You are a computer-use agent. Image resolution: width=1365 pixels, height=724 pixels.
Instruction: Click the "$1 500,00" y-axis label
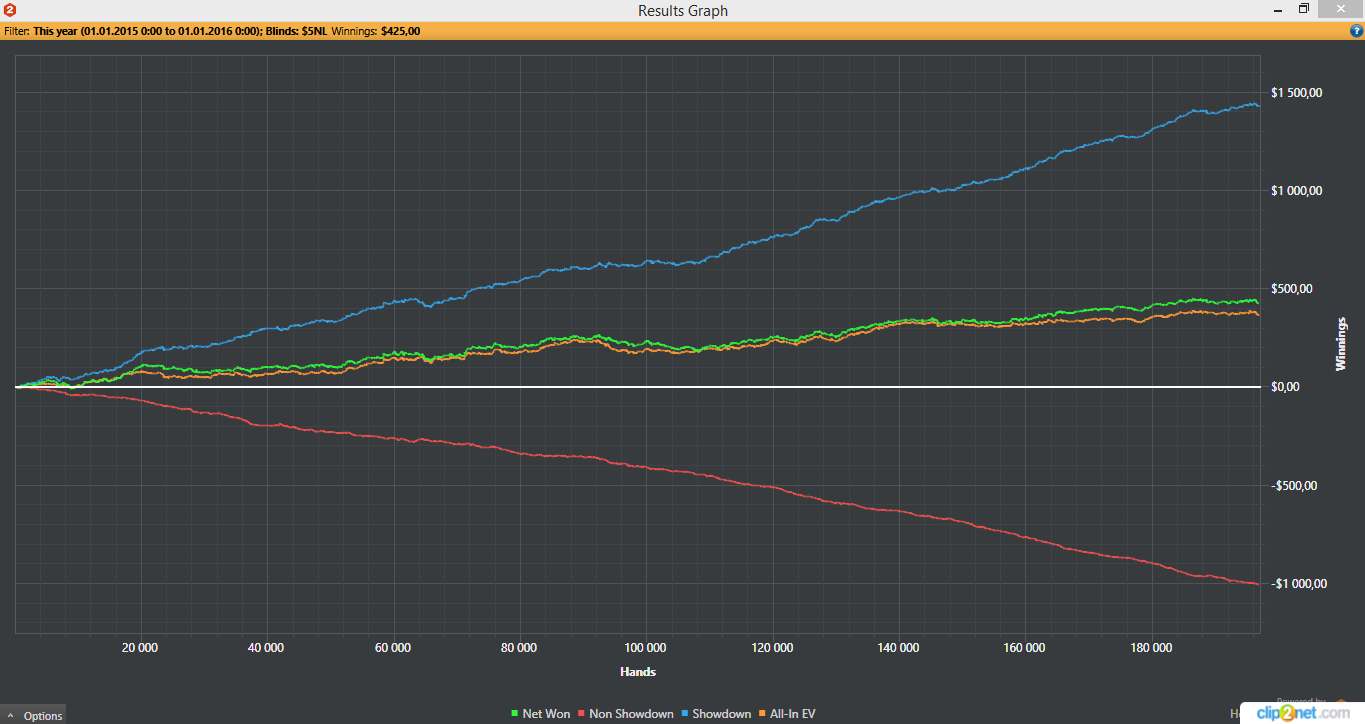click(x=1297, y=93)
